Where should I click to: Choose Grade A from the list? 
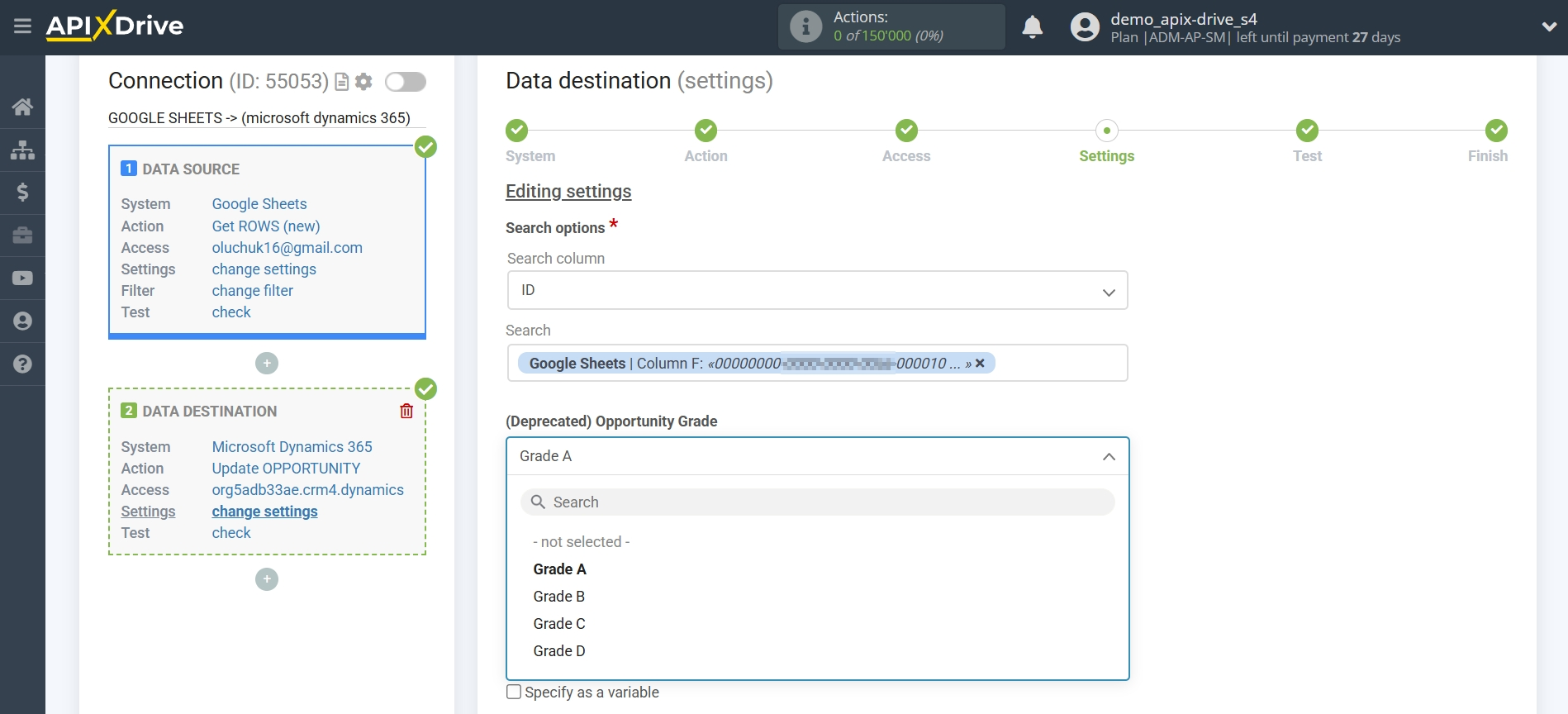point(559,569)
